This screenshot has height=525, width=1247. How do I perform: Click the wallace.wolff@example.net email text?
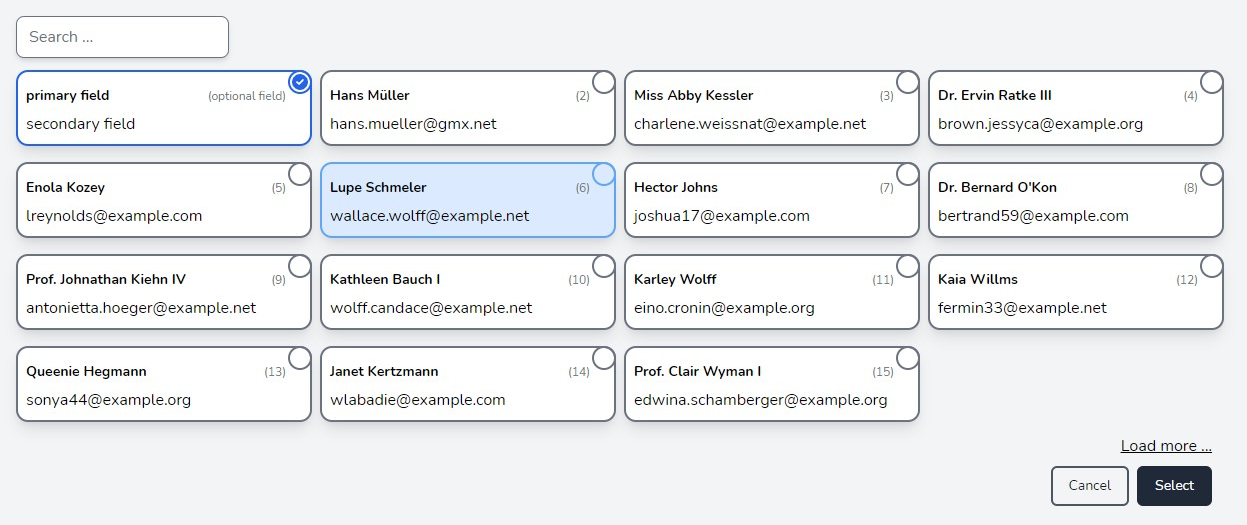point(430,216)
